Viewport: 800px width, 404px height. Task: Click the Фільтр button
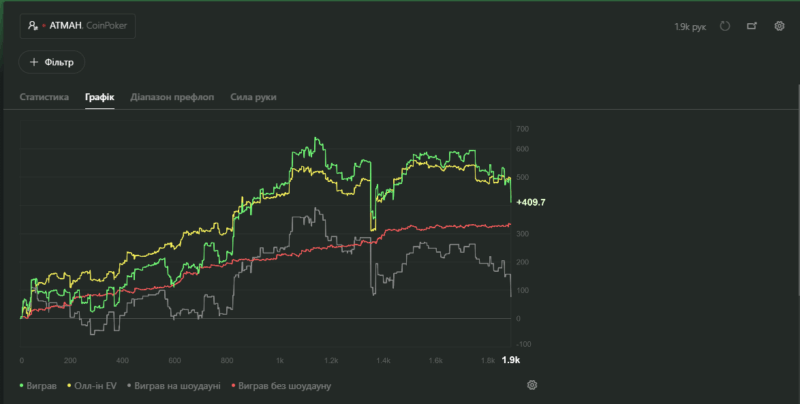pos(53,62)
